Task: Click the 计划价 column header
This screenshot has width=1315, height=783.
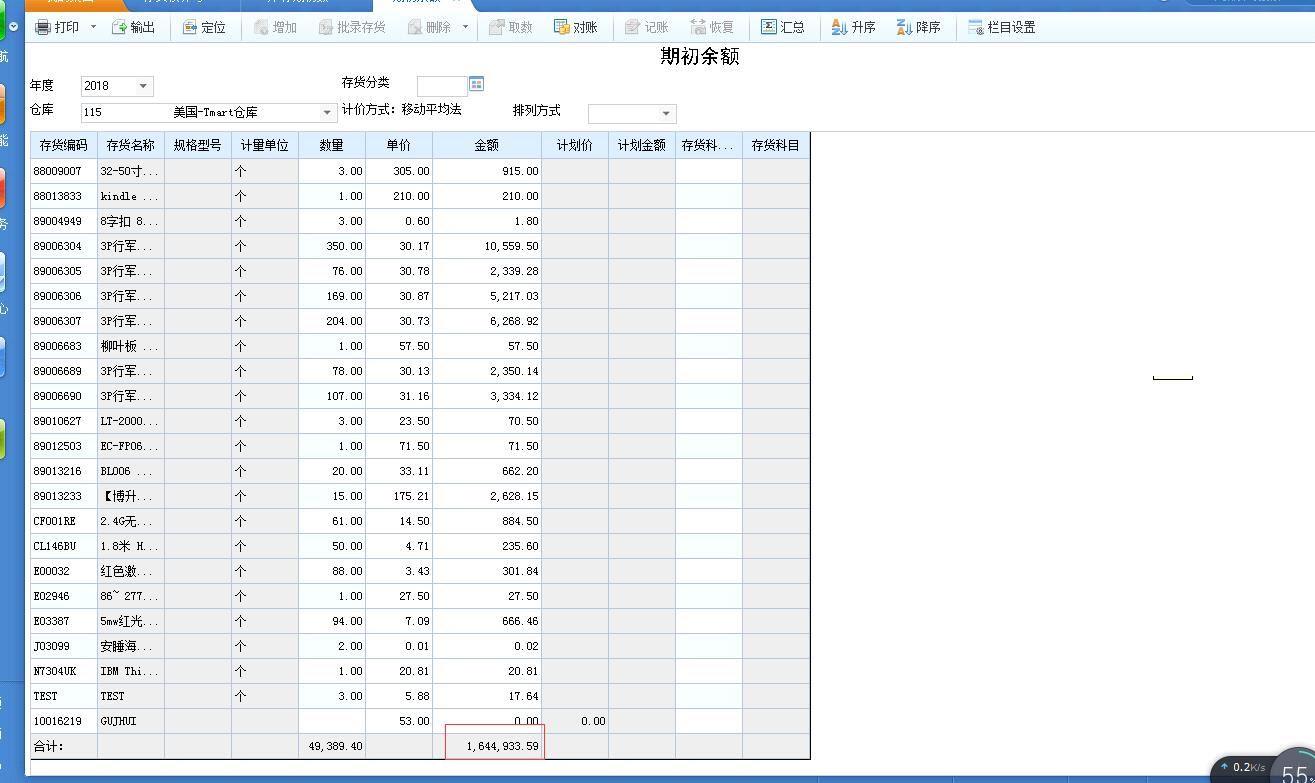Action: [575, 145]
